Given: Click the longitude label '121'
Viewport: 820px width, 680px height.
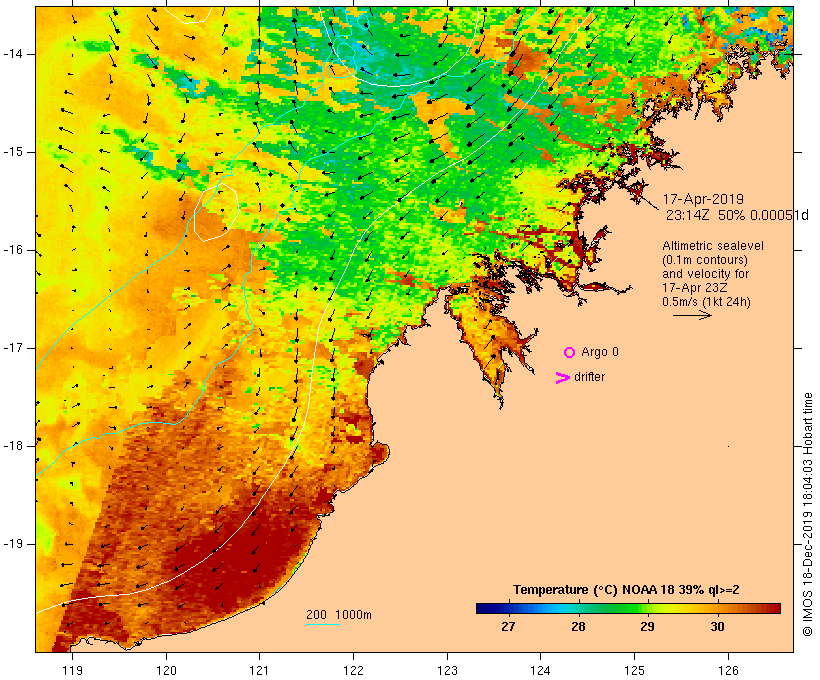Looking at the screenshot, I should tap(259, 670).
